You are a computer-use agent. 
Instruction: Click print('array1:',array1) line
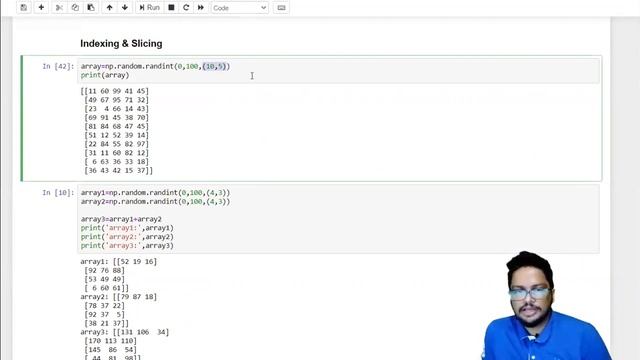click(x=127, y=228)
